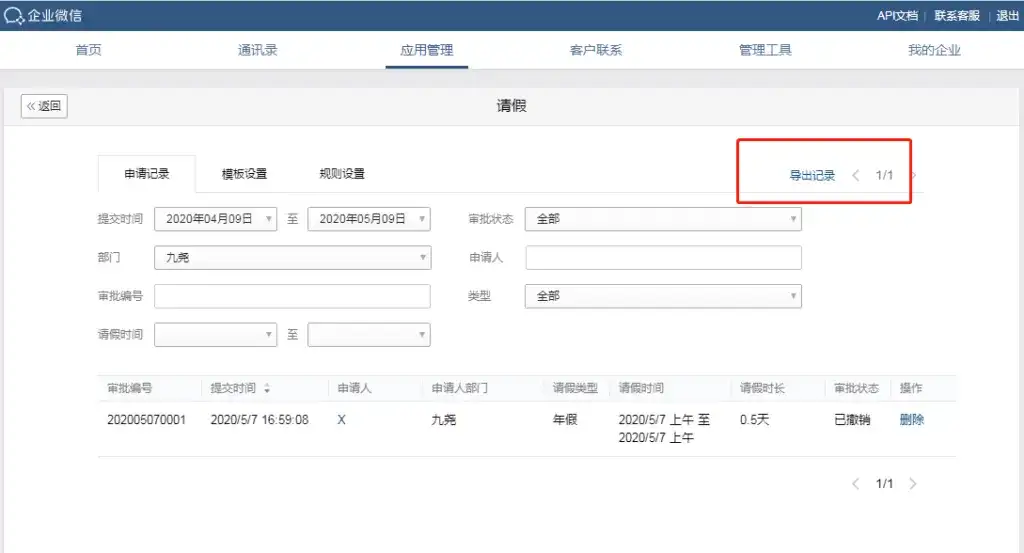This screenshot has width=1024, height=553.
Task: Click the 企业微信 logo icon
Action: [x=14, y=16]
